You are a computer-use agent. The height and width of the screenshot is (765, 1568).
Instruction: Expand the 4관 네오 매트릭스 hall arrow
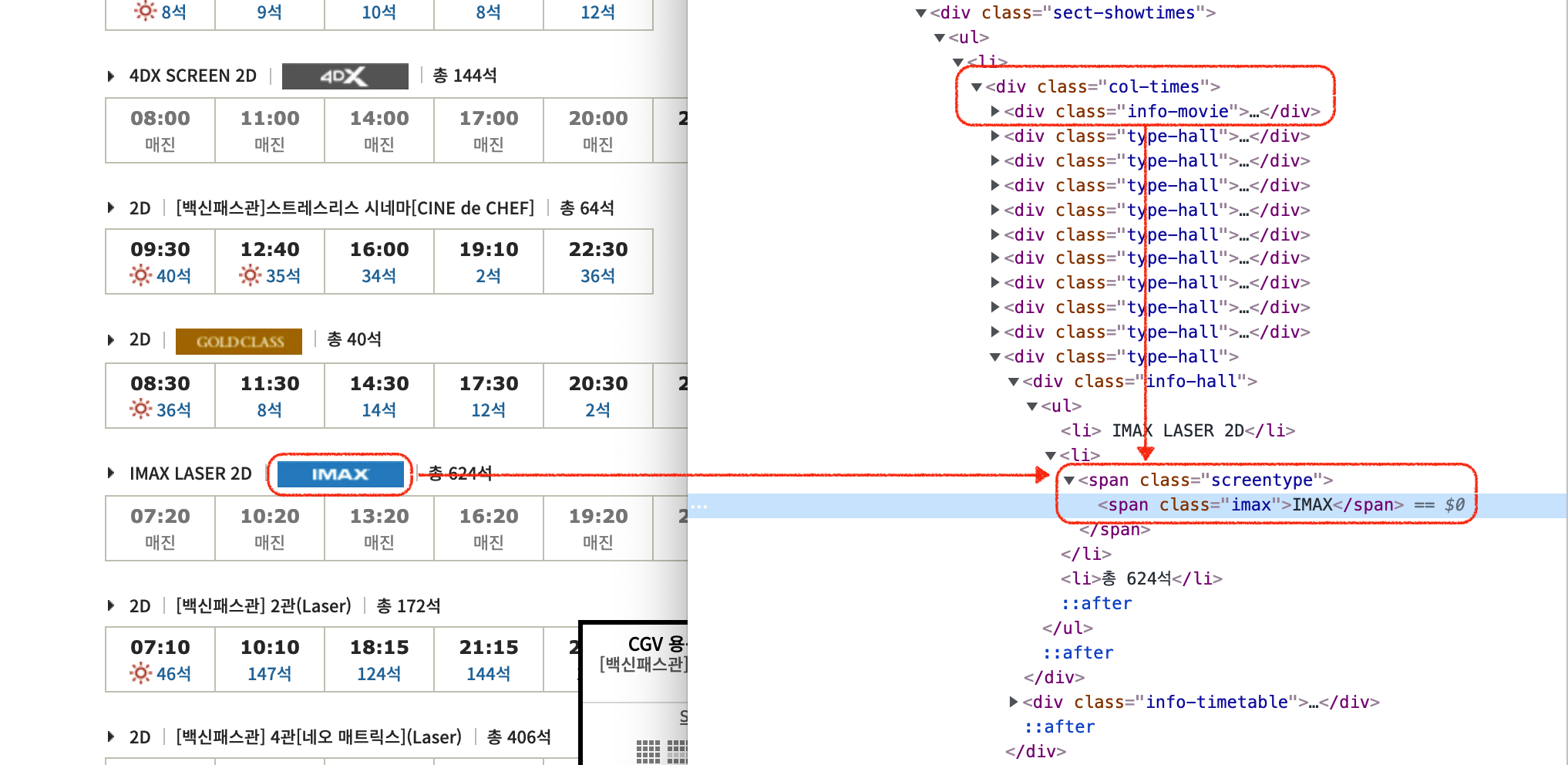coord(111,737)
